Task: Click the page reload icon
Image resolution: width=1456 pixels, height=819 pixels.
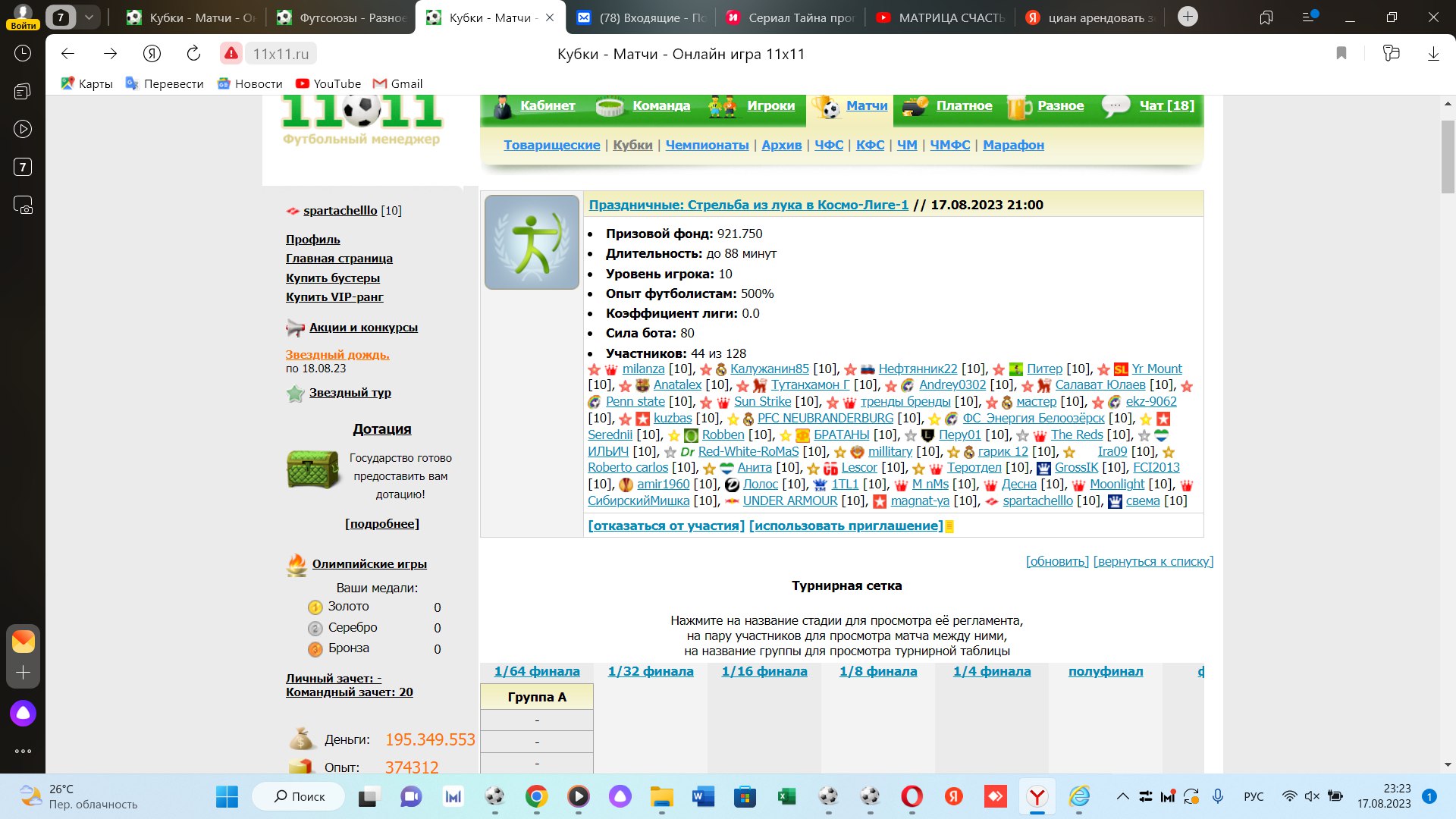Action: (193, 53)
